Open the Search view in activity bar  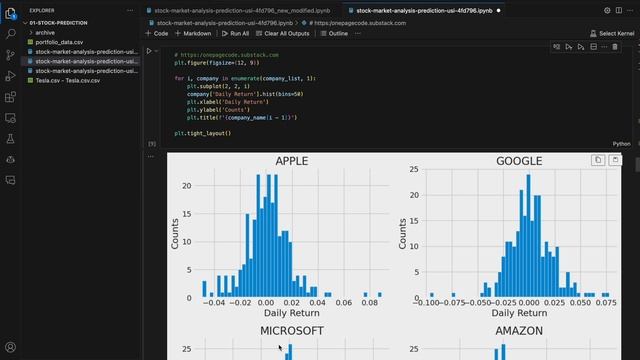pyautogui.click(x=11, y=34)
